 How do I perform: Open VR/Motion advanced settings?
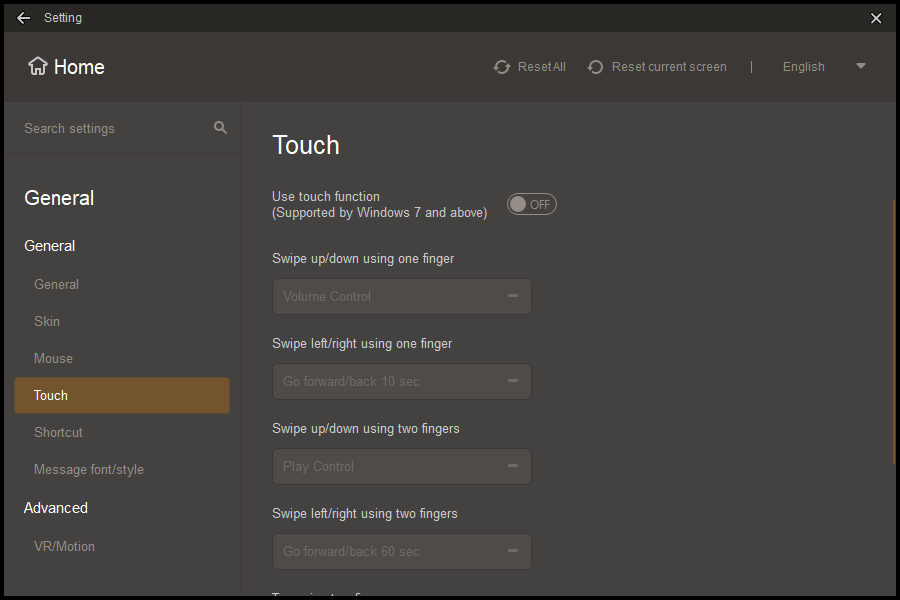click(64, 546)
